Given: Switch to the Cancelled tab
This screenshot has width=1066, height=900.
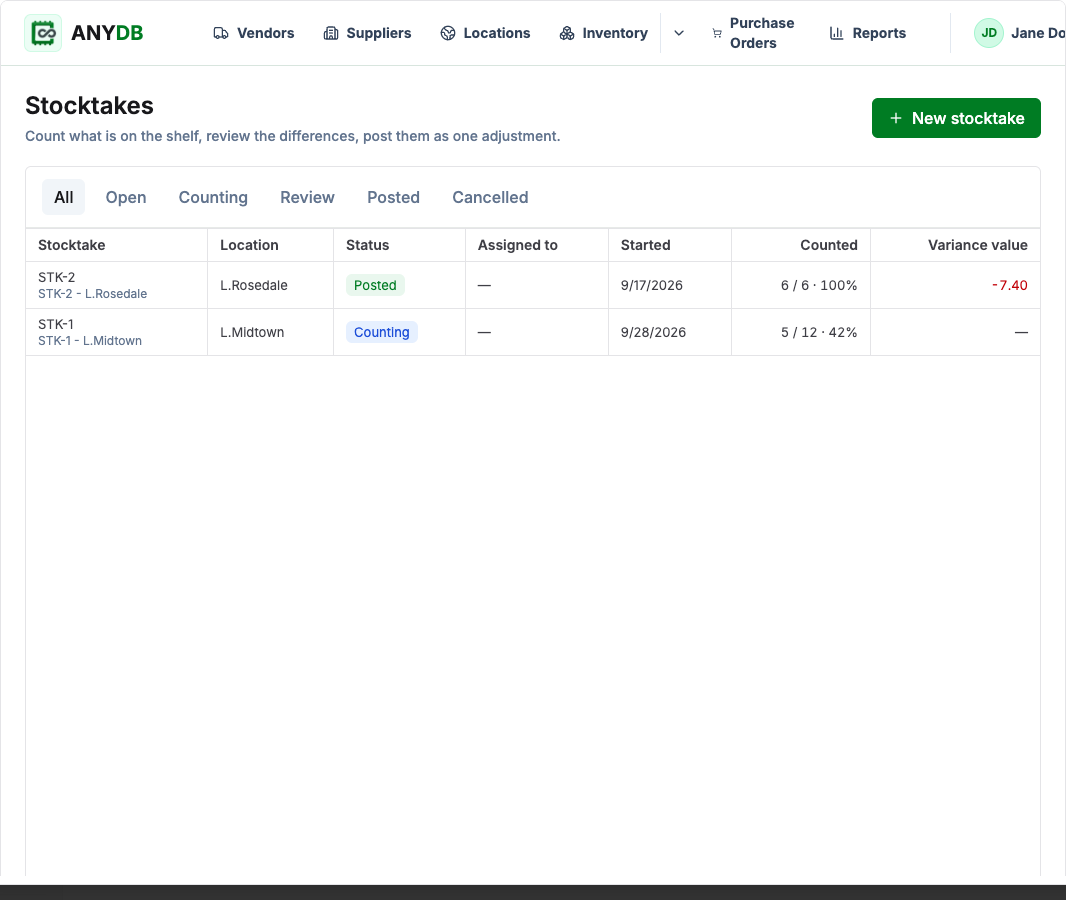Looking at the screenshot, I should pyautogui.click(x=490, y=197).
